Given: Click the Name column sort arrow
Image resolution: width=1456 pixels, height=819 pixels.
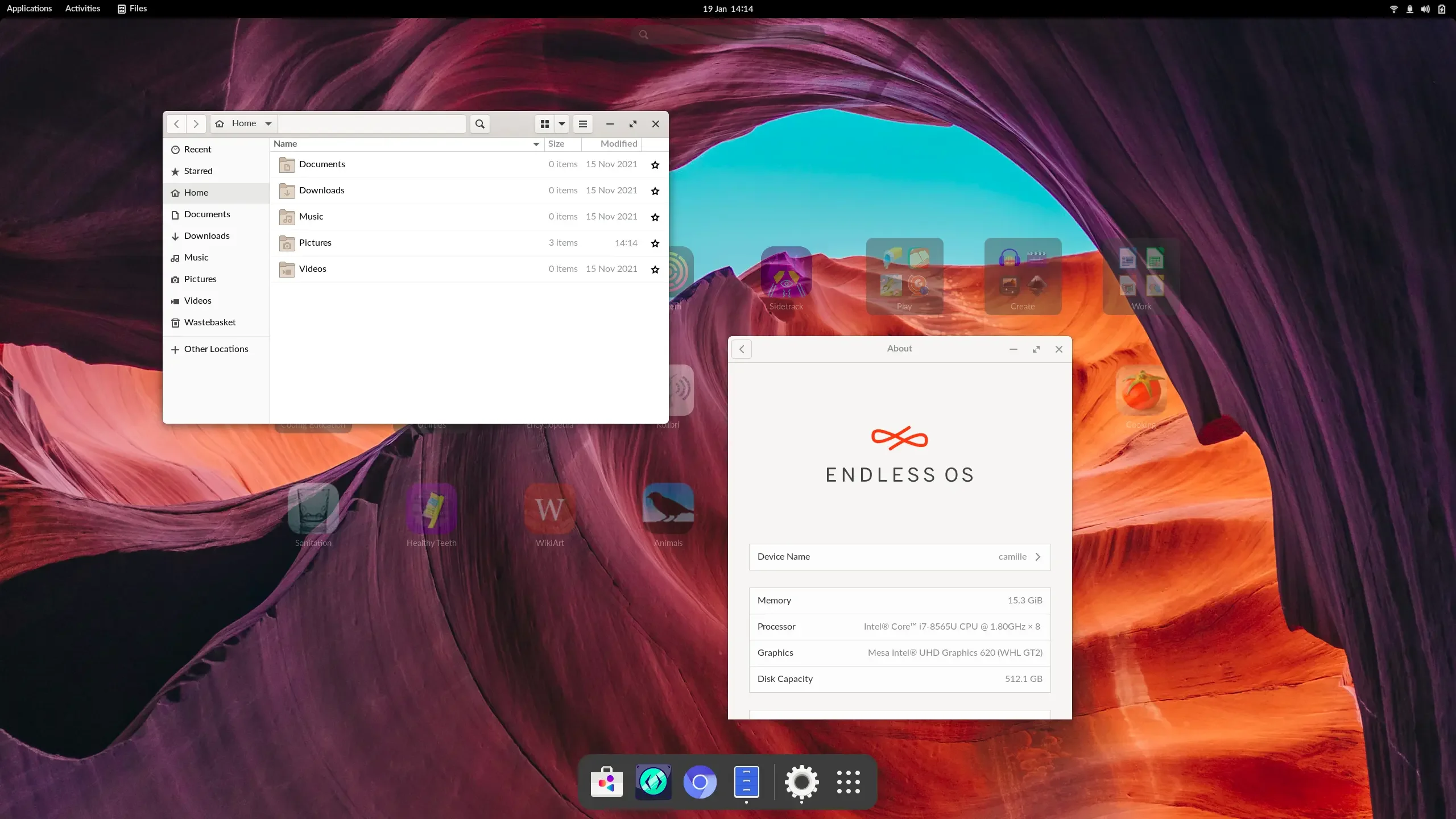Looking at the screenshot, I should point(536,144).
